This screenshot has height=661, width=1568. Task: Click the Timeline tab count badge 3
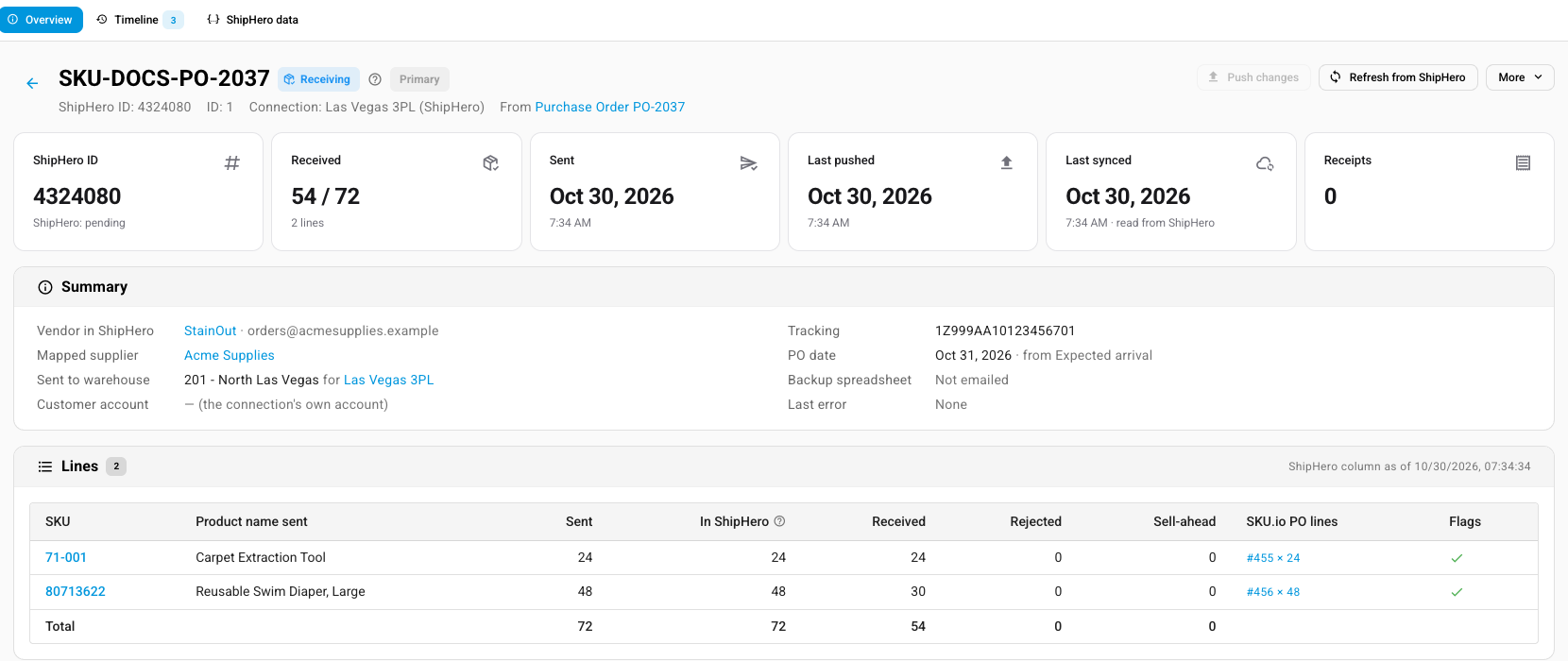tap(173, 20)
